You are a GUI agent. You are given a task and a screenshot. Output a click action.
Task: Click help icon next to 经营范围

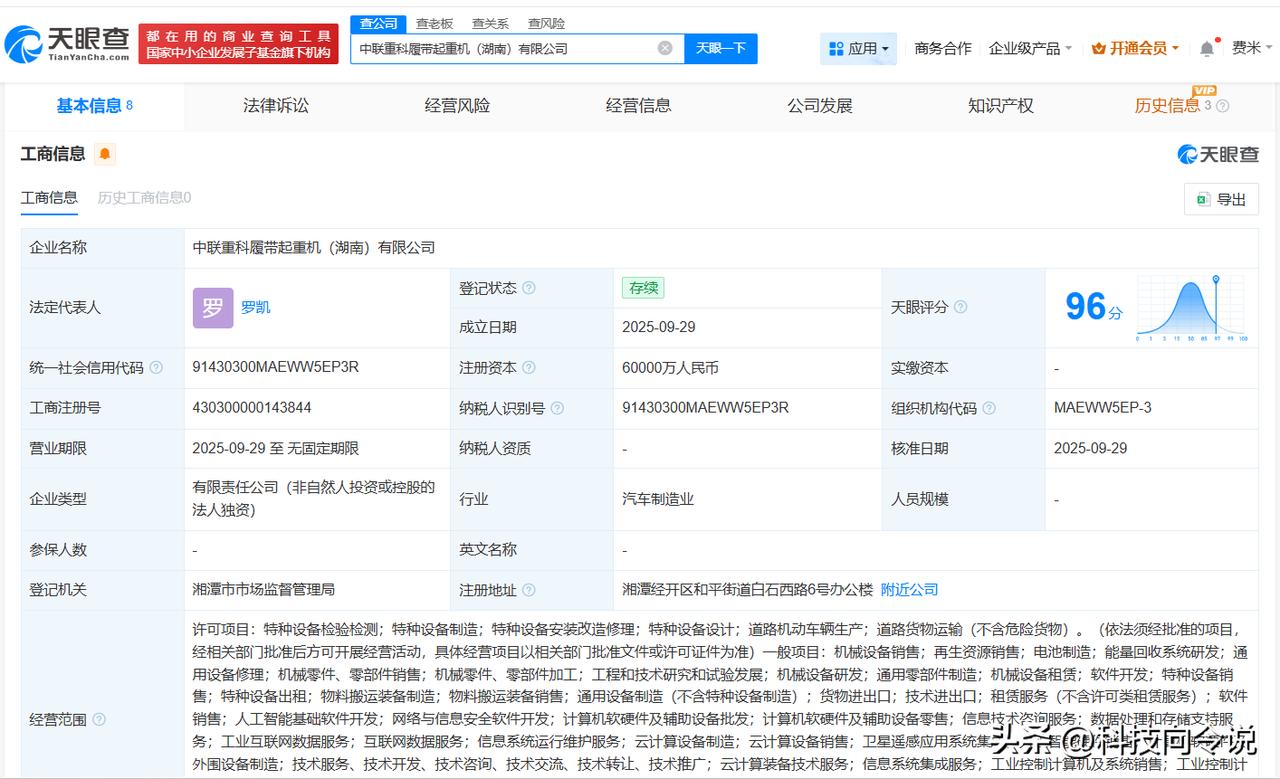point(99,719)
